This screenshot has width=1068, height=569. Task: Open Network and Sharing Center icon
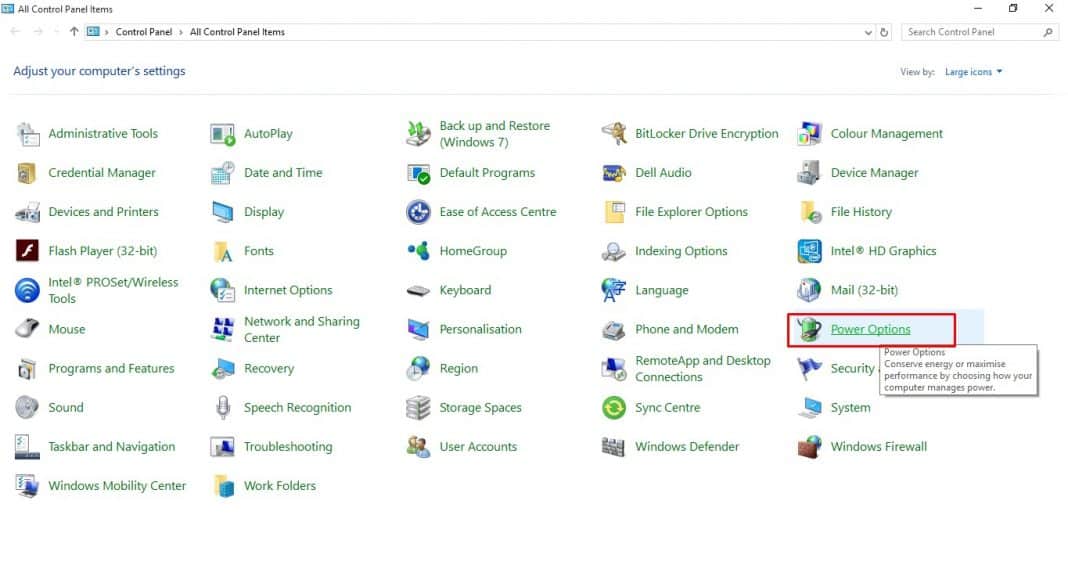[223, 330]
